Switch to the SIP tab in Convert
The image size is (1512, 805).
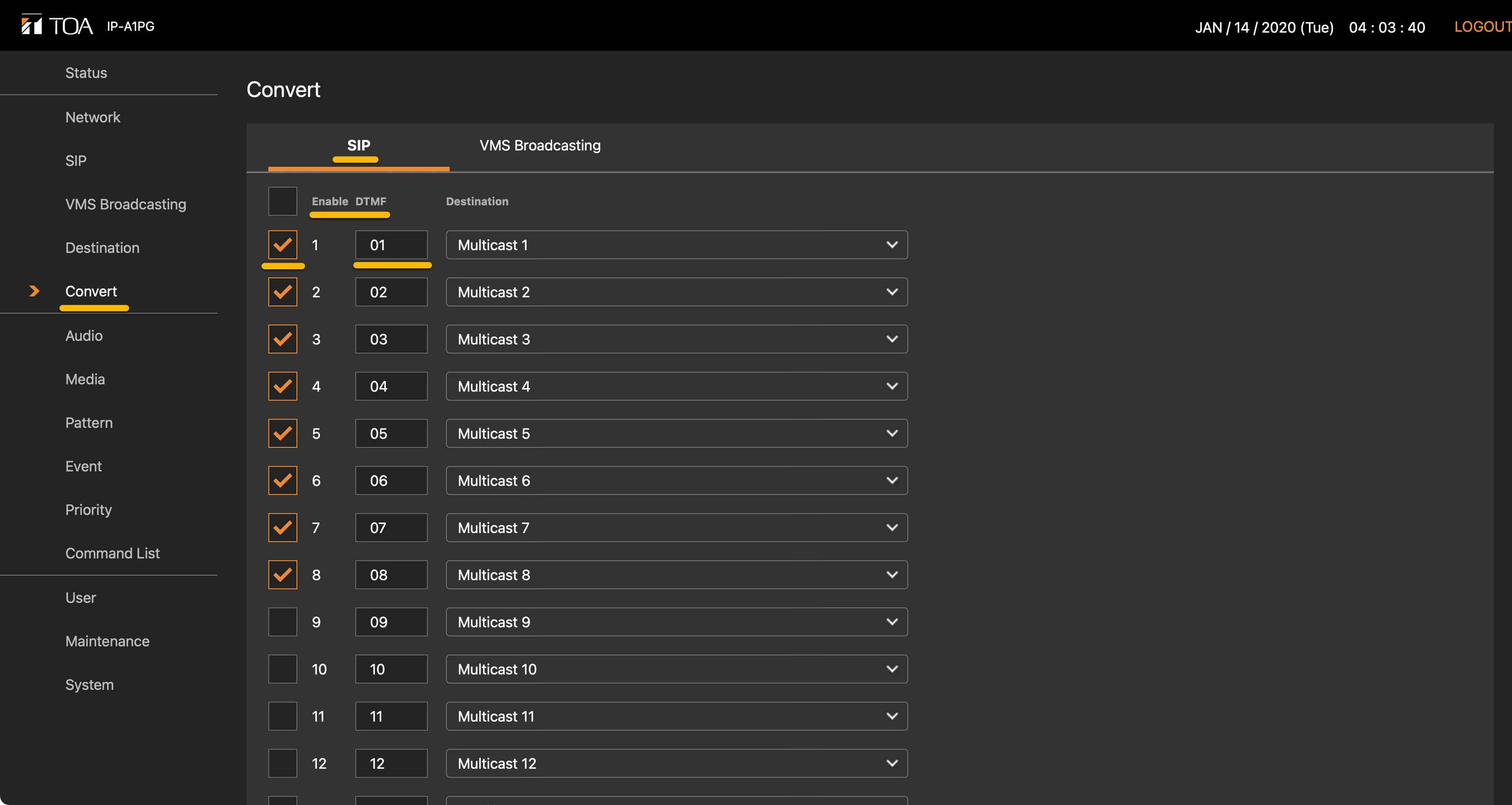click(x=359, y=145)
